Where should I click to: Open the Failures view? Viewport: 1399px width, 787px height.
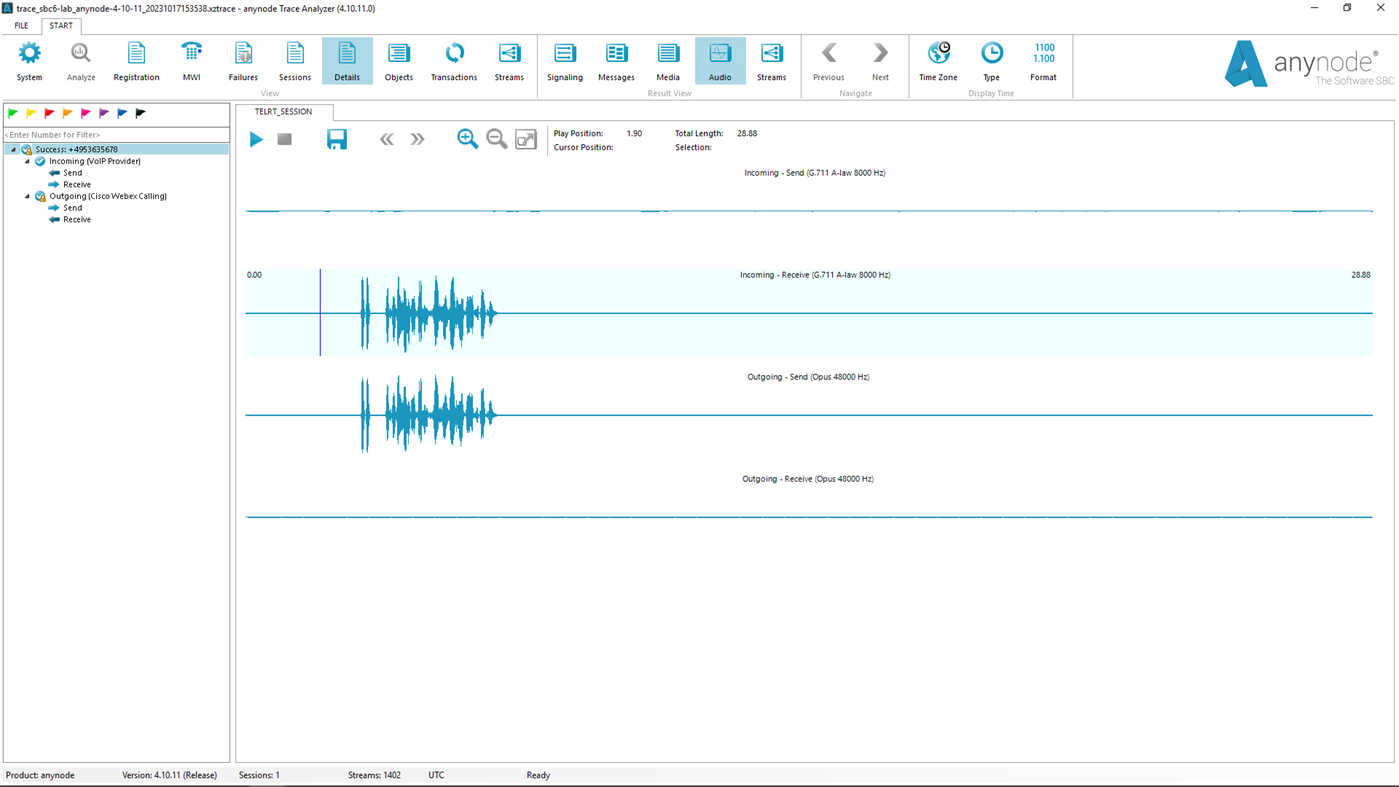(242, 60)
